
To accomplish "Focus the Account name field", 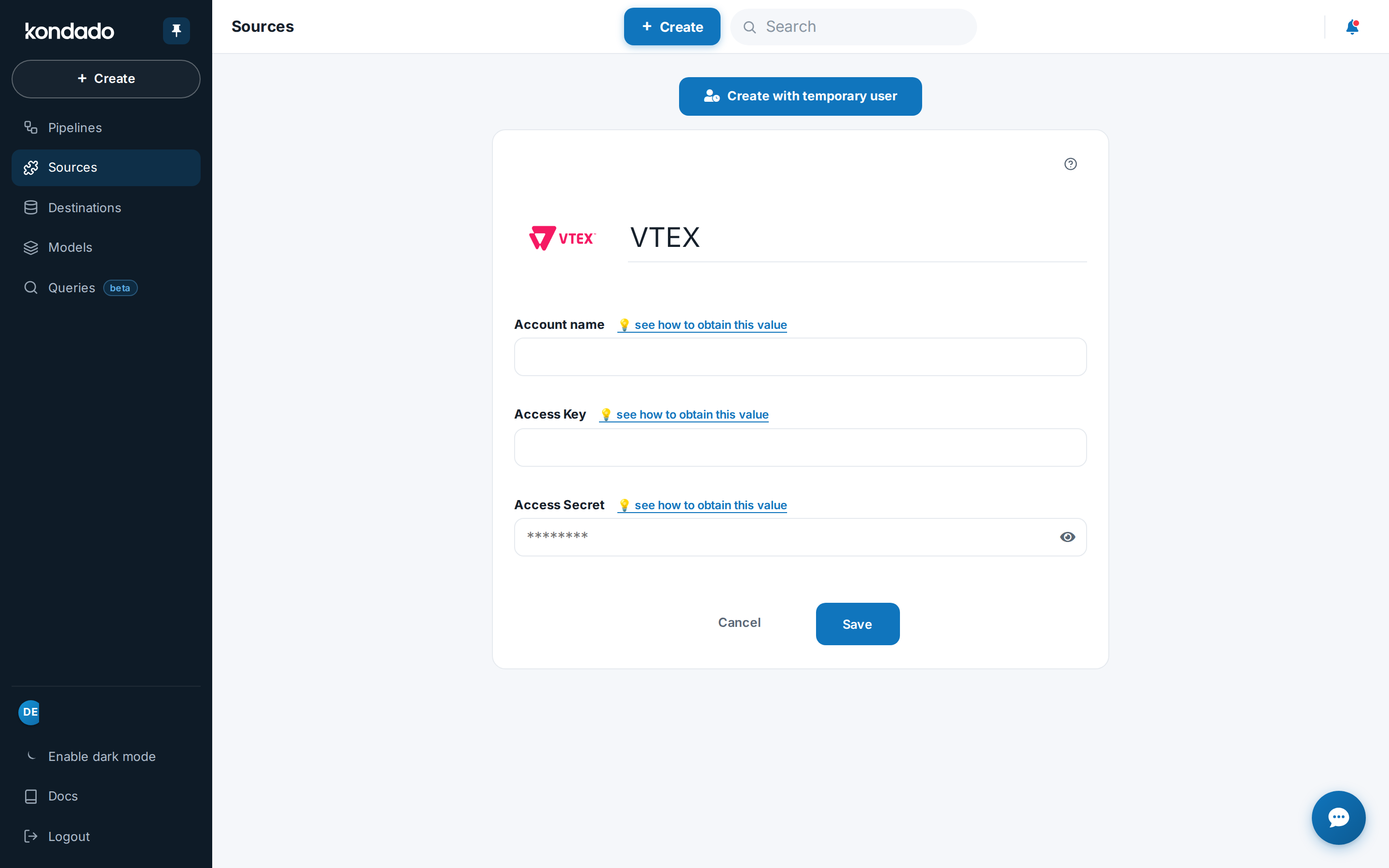I will coord(800,357).
